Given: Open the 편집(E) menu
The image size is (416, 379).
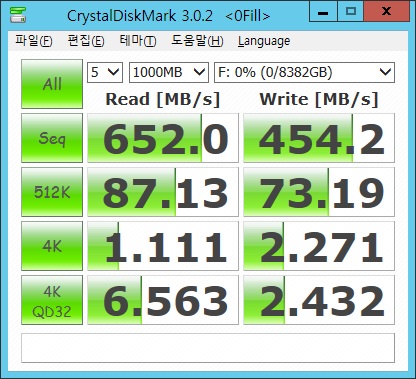Looking at the screenshot, I should [x=86, y=41].
